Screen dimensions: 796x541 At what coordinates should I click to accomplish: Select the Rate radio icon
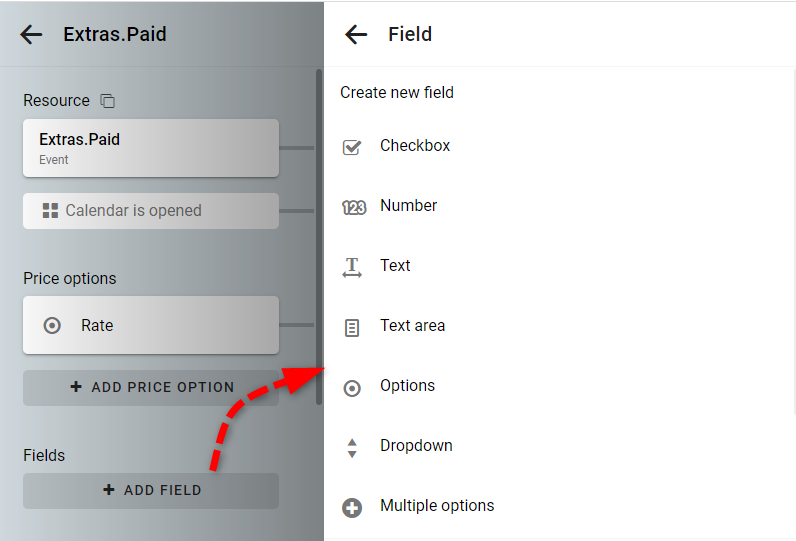tap(52, 325)
